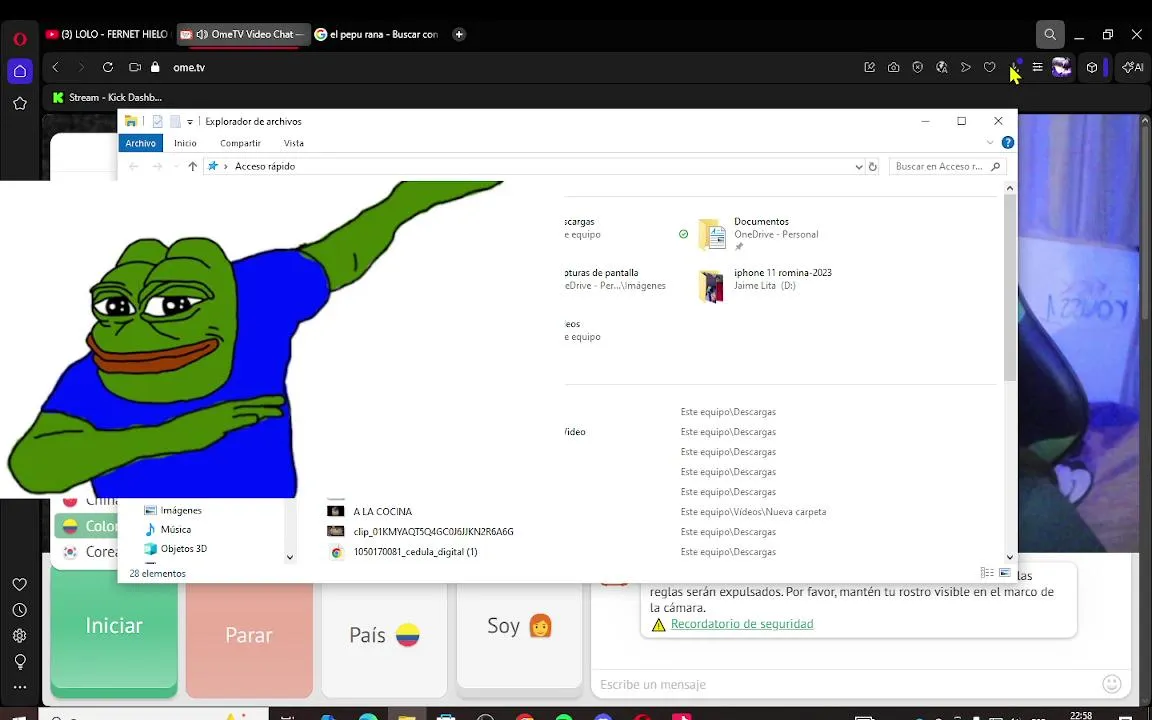The image size is (1152, 720).
Task: Go back in Opera browser
Action: 55,67
